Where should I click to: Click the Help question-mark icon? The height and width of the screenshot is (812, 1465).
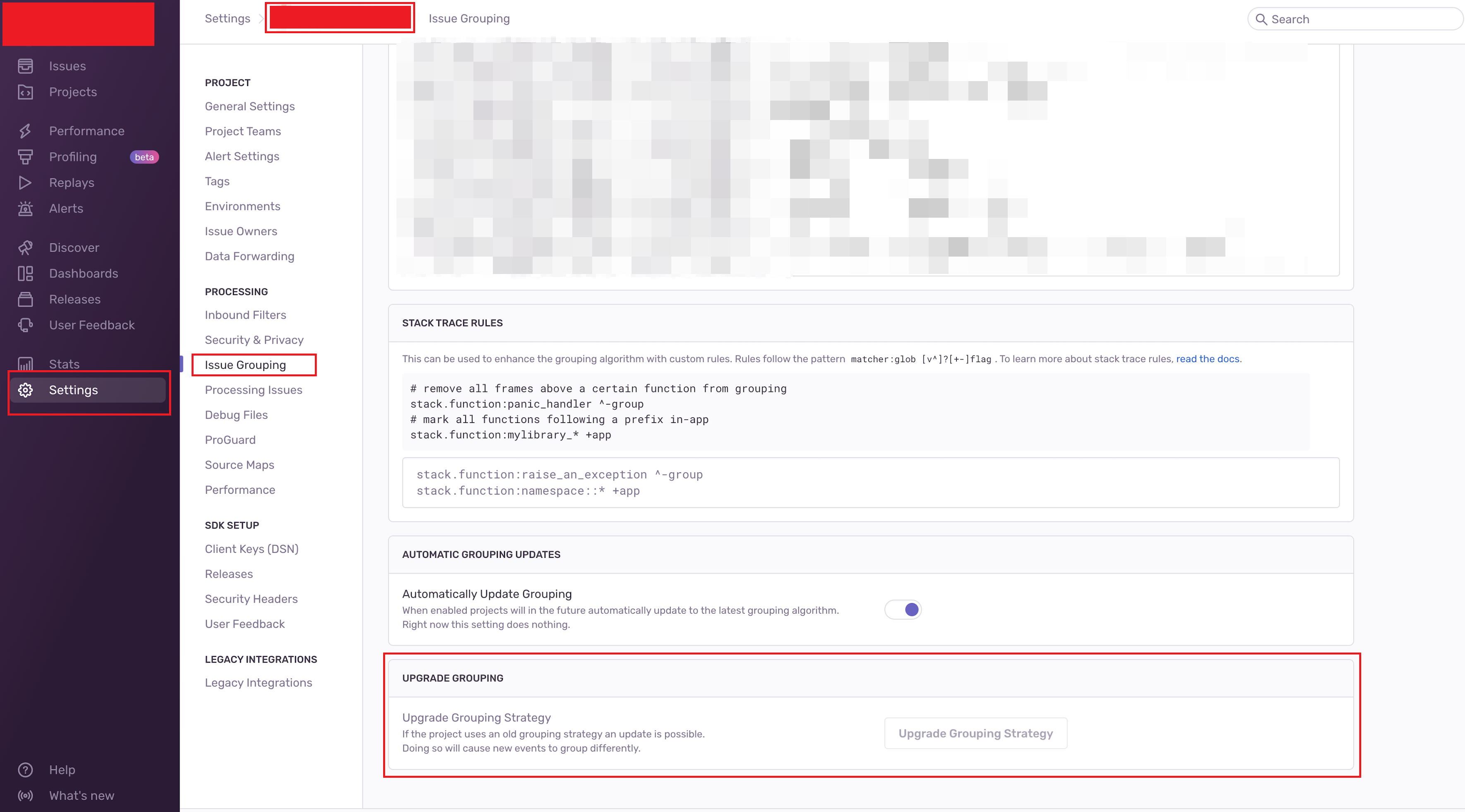(25, 769)
